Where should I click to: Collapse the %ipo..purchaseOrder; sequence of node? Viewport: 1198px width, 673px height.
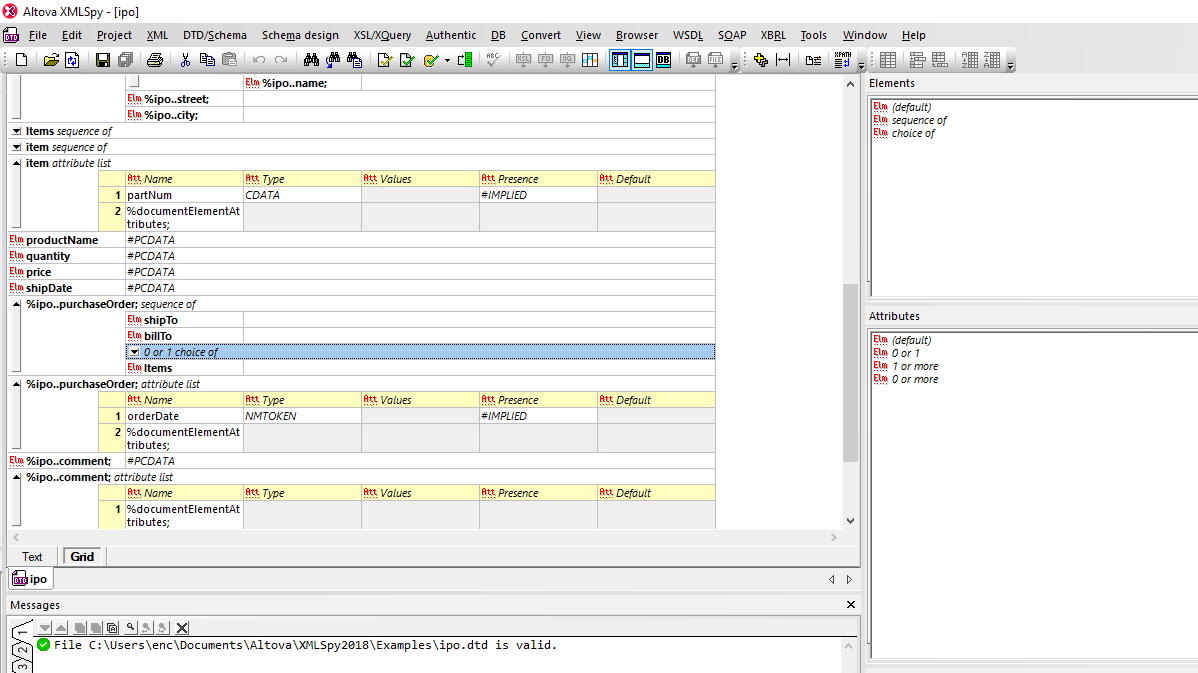click(x=16, y=304)
